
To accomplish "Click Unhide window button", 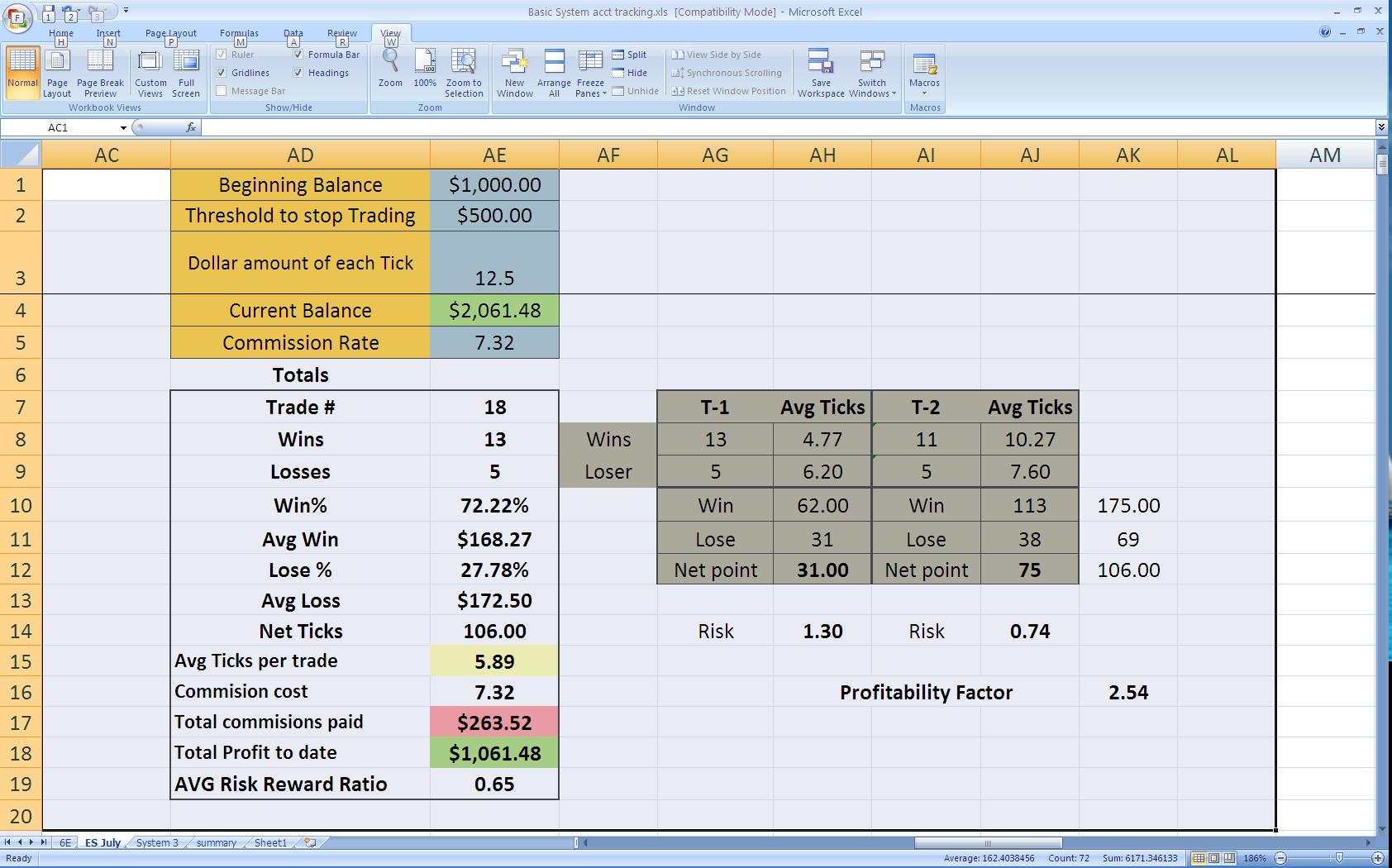I will pyautogui.click(x=636, y=91).
